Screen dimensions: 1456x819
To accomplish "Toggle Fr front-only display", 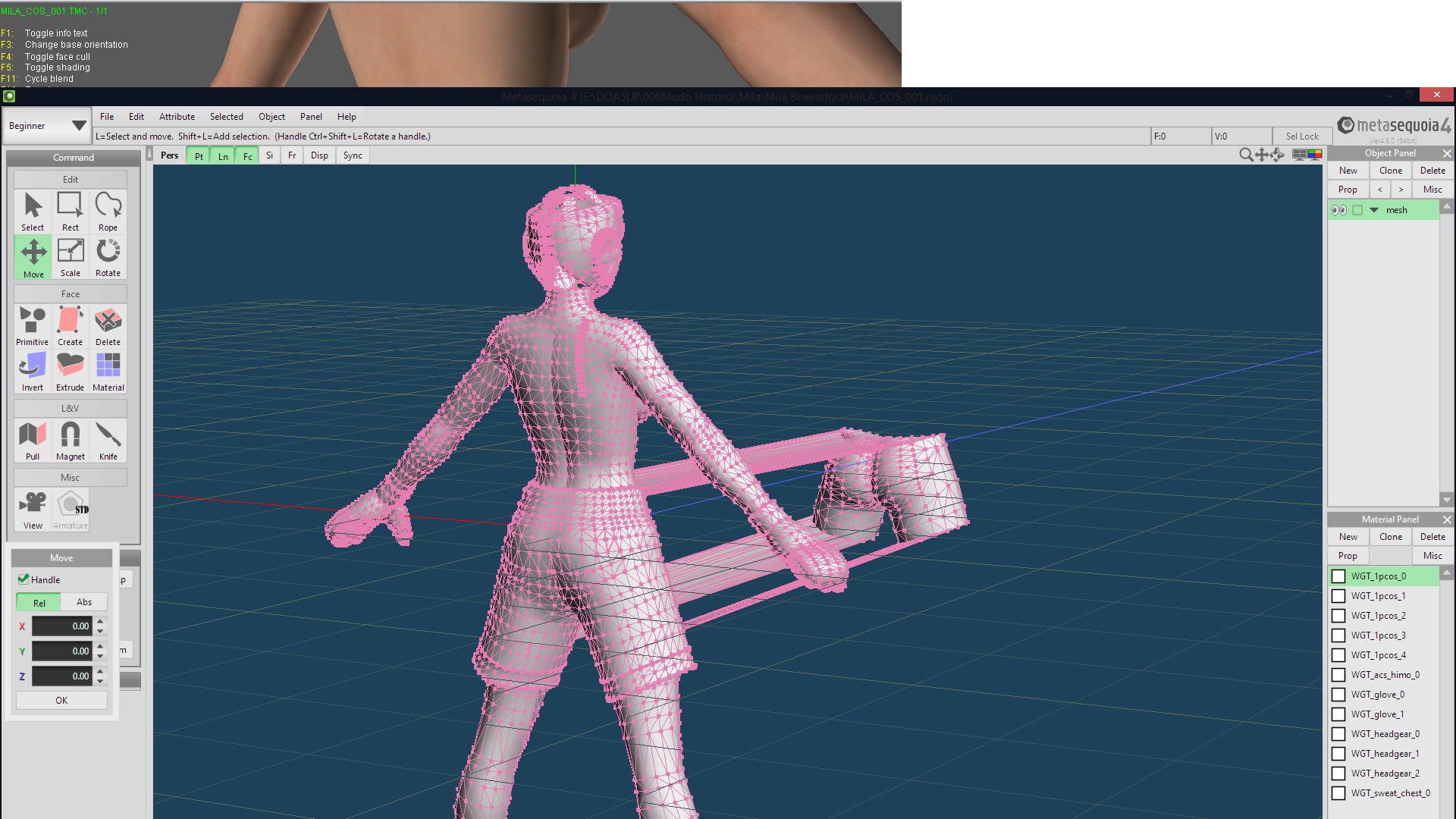I will (292, 155).
